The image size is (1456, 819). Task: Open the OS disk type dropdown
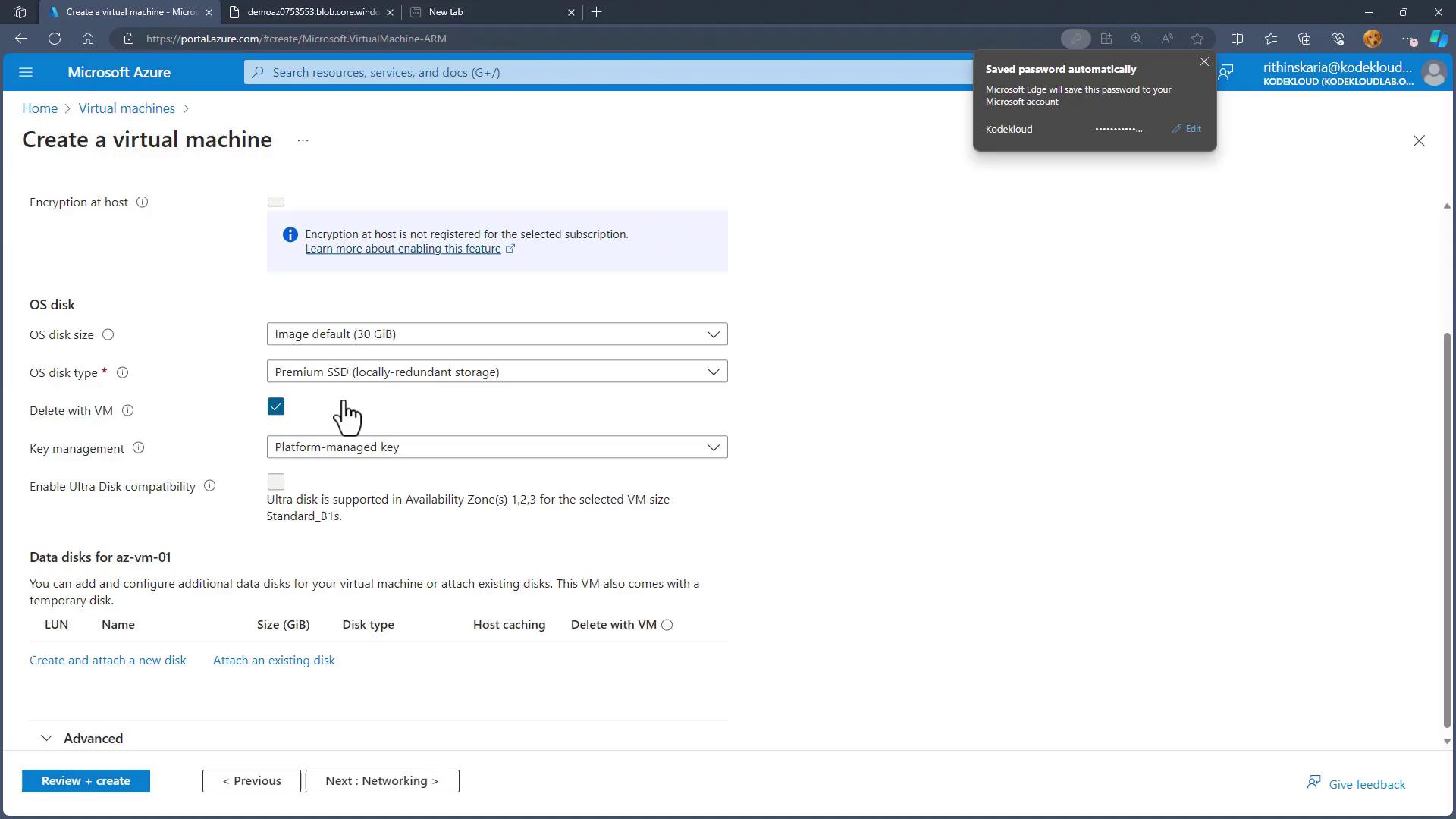(497, 372)
